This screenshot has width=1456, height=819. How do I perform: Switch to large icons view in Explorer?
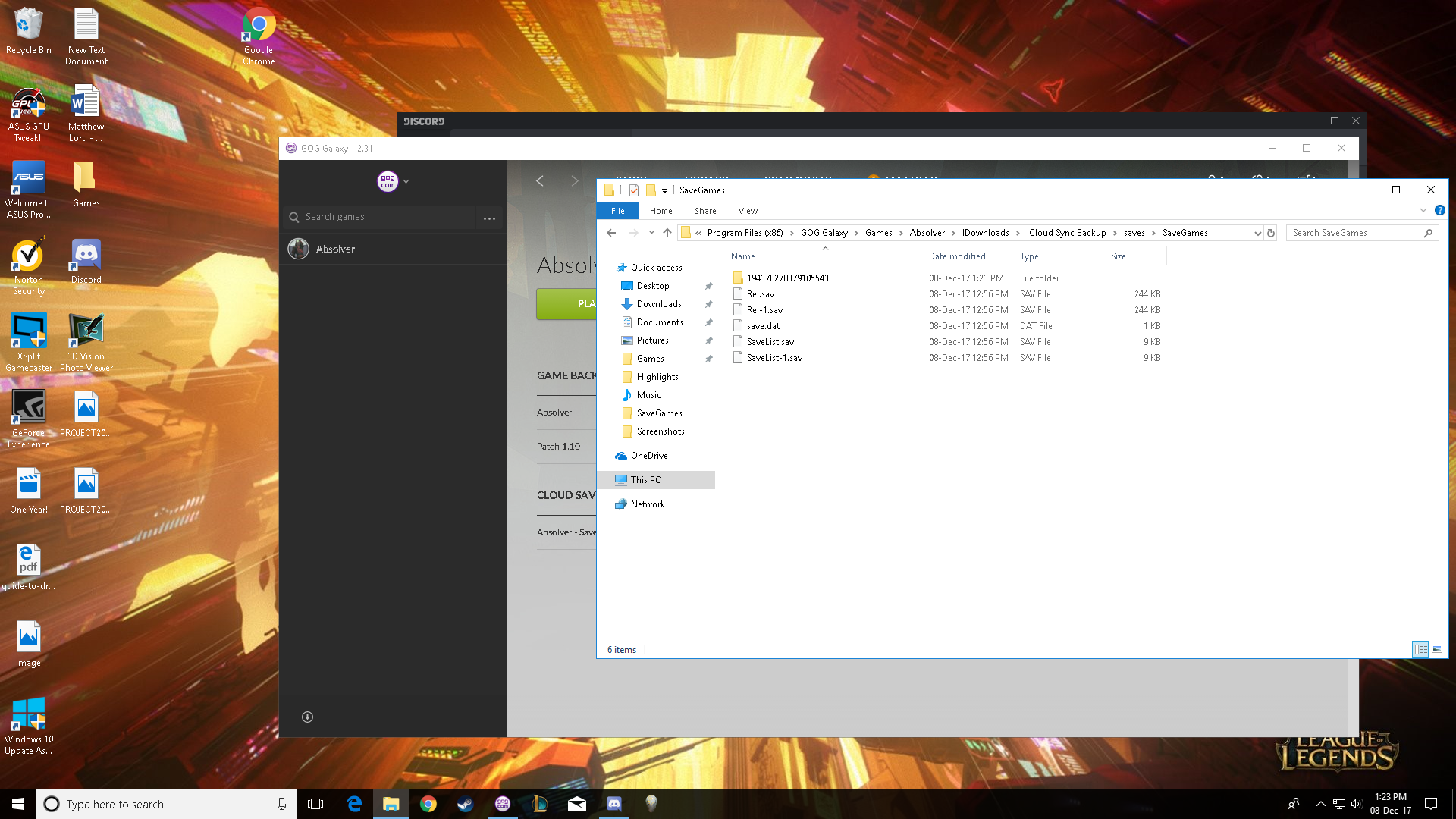[1436, 649]
